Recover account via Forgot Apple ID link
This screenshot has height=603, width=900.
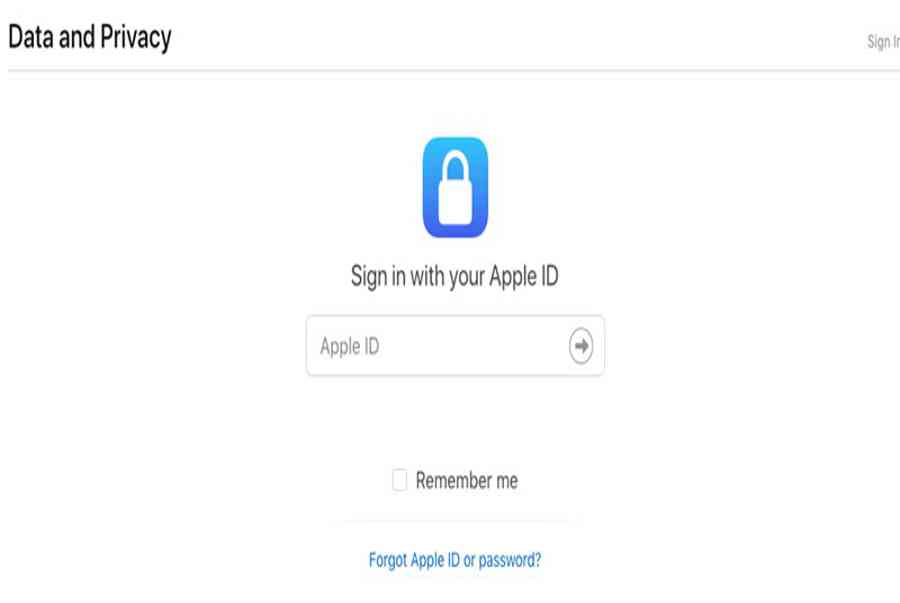pos(455,559)
